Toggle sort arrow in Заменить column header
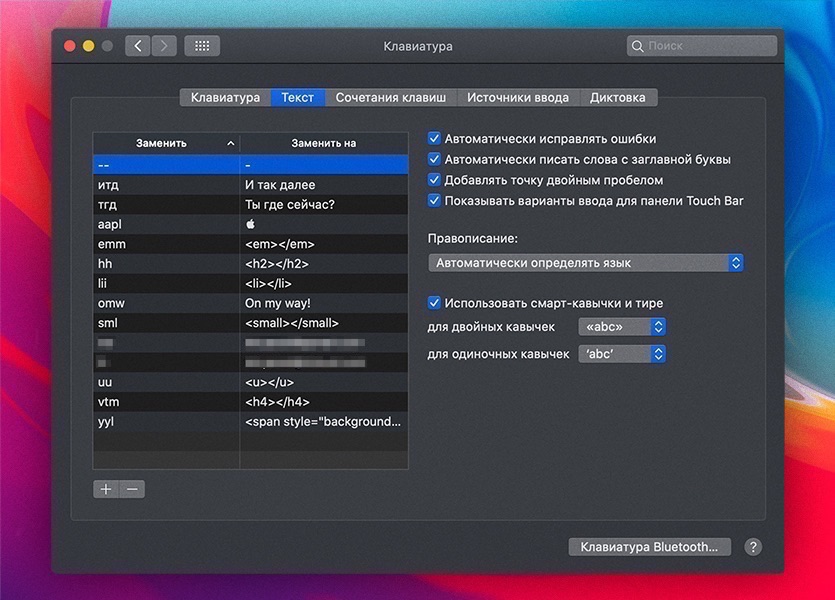Screen dimensions: 835x600 [231, 143]
